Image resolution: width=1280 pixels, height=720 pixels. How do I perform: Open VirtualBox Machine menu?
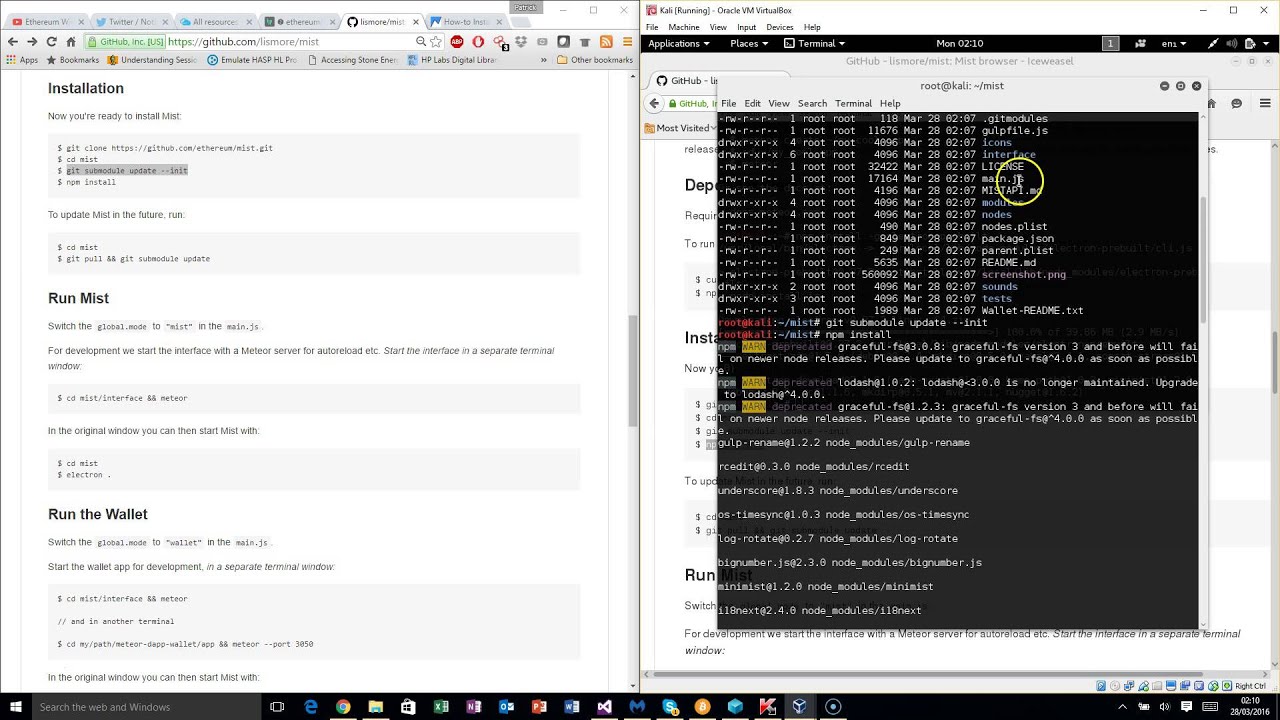(x=684, y=27)
